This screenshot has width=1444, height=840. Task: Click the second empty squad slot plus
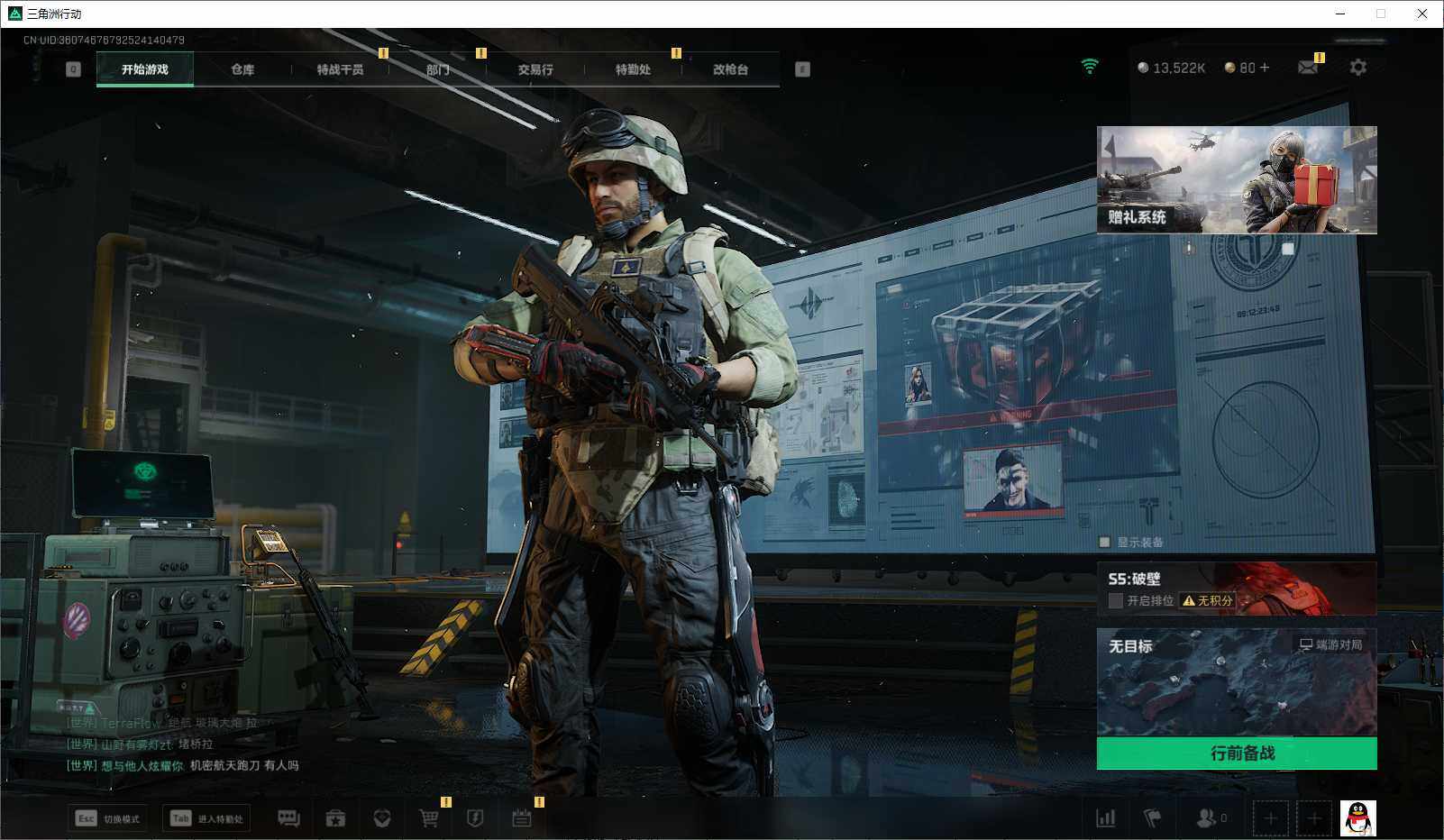click(1314, 818)
